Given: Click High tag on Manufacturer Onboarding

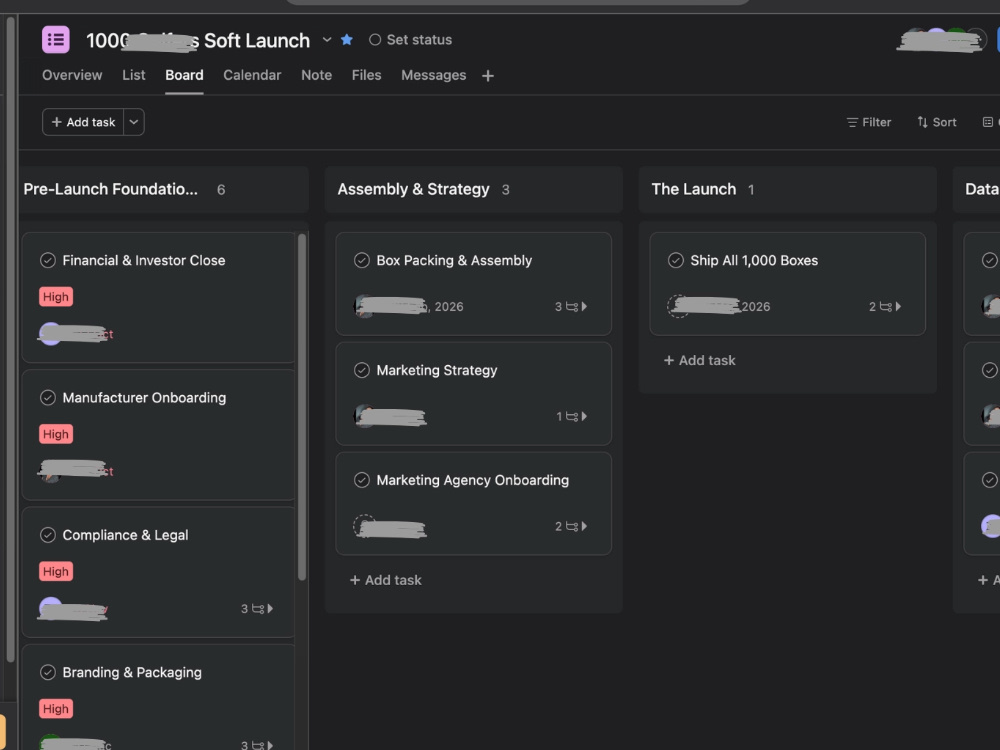Looking at the screenshot, I should tap(56, 434).
